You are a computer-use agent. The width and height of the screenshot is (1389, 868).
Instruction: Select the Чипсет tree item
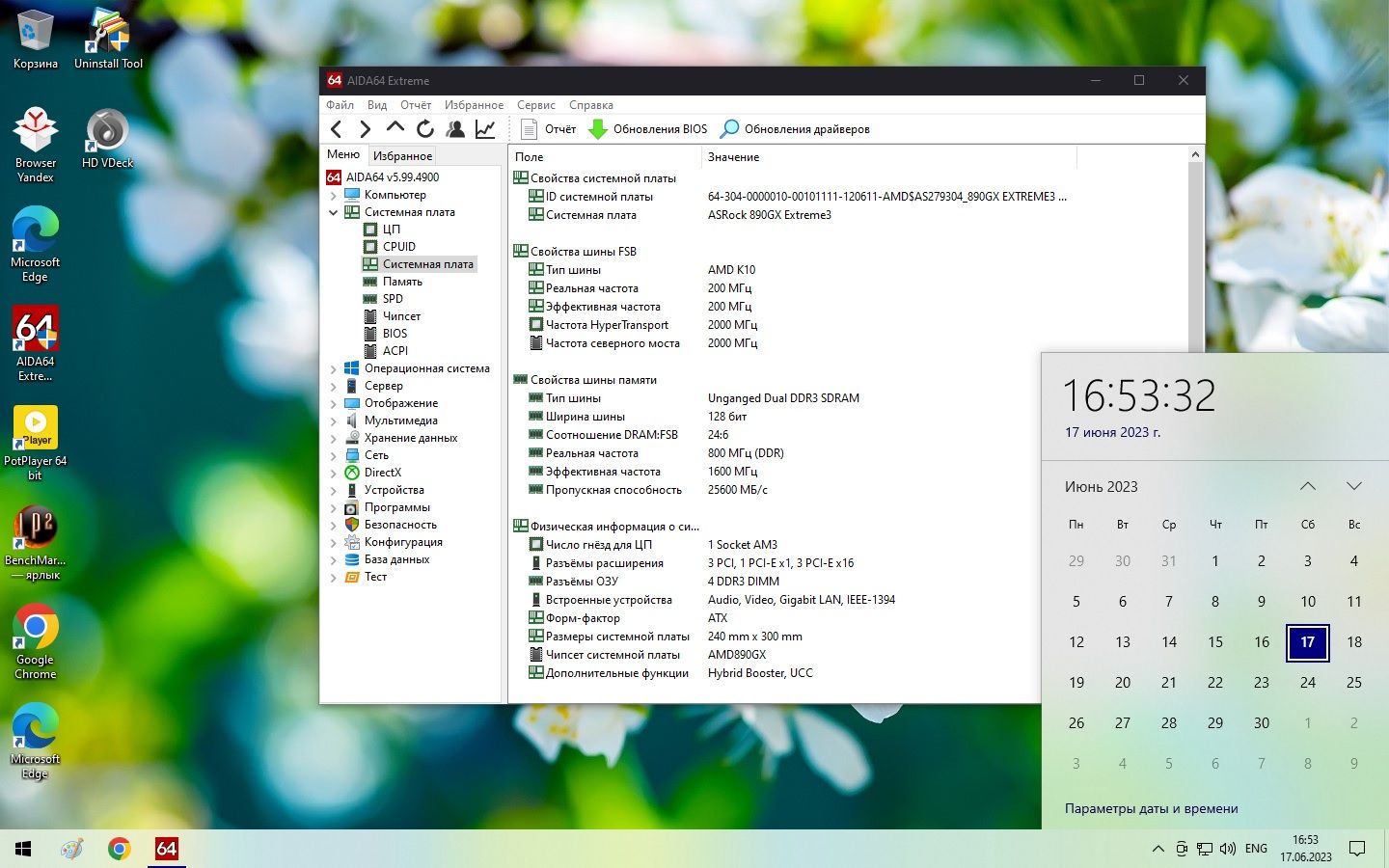401,316
